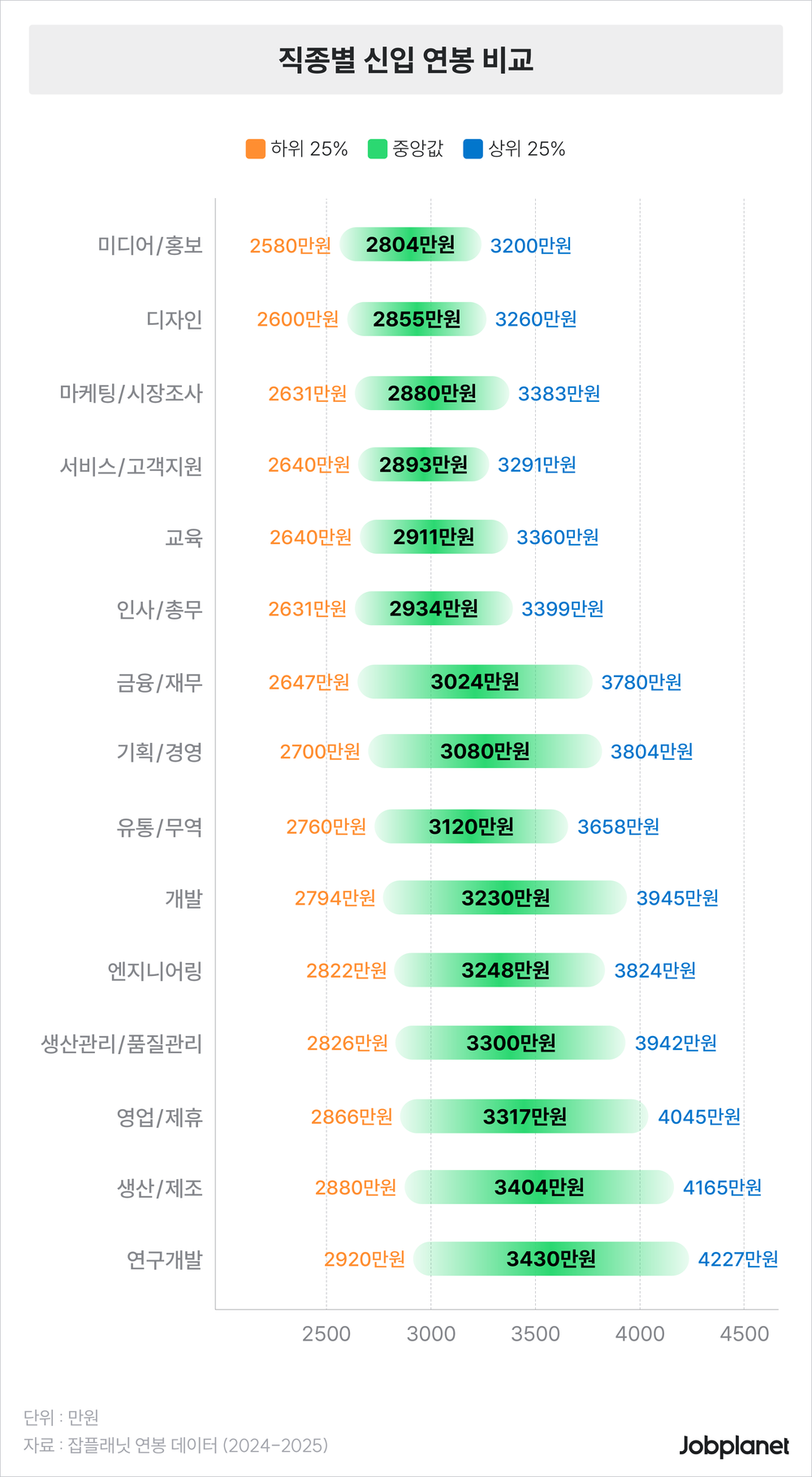Image resolution: width=812 pixels, height=1477 pixels.
Task: Select the 4500 x-axis tick label
Action: coord(744,1334)
